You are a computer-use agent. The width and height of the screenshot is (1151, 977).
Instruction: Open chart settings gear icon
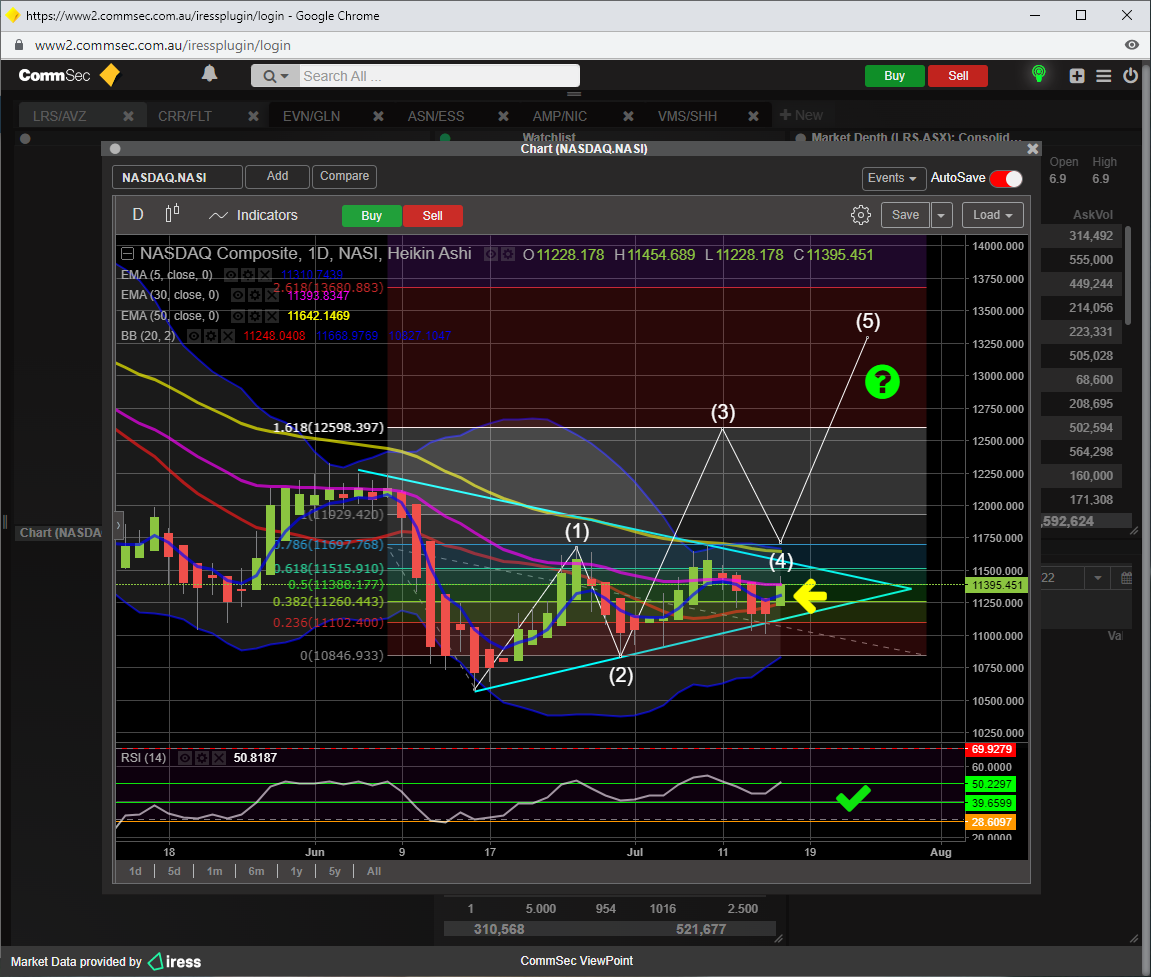(860, 215)
